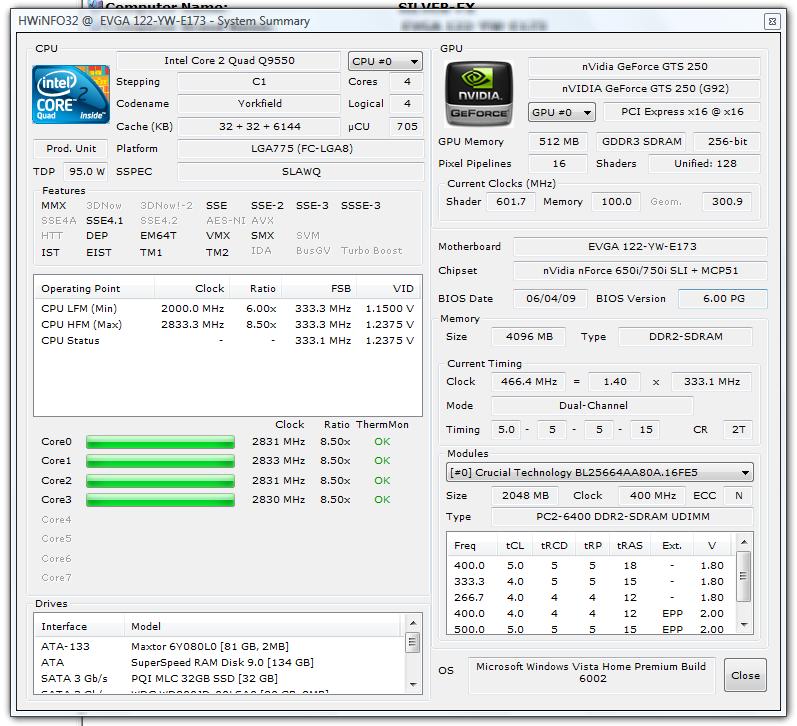The width and height of the screenshot is (797, 726).
Task: Click the 512 MB GPU Memory field
Action: [558, 142]
